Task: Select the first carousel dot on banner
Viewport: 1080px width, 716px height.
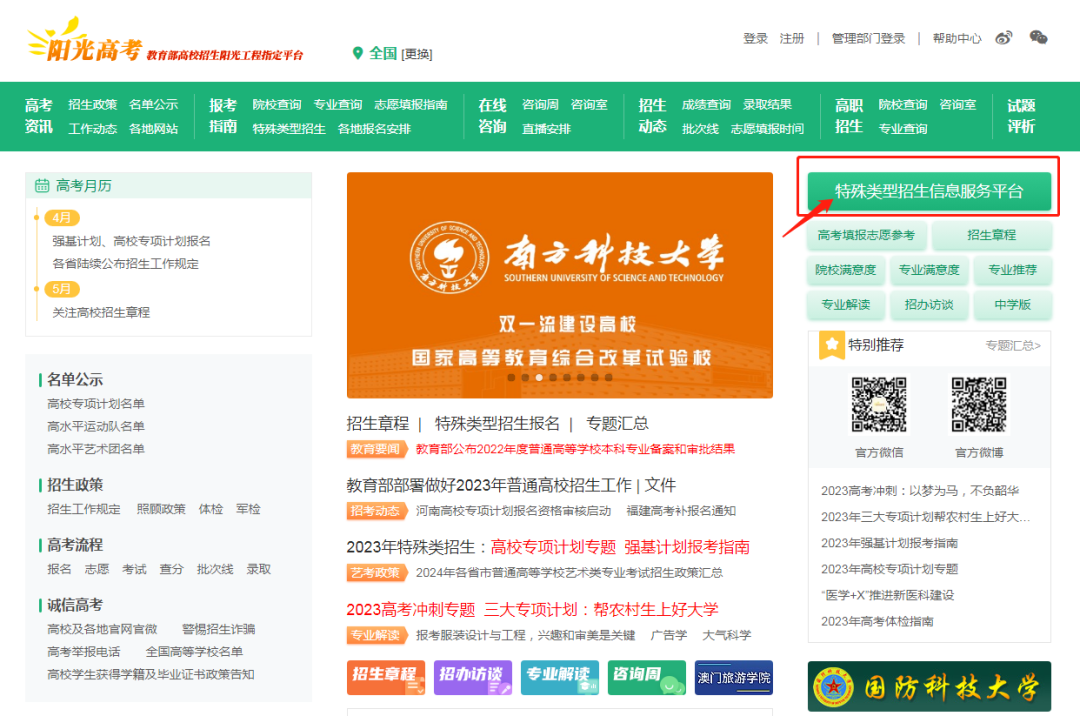Action: tap(511, 377)
